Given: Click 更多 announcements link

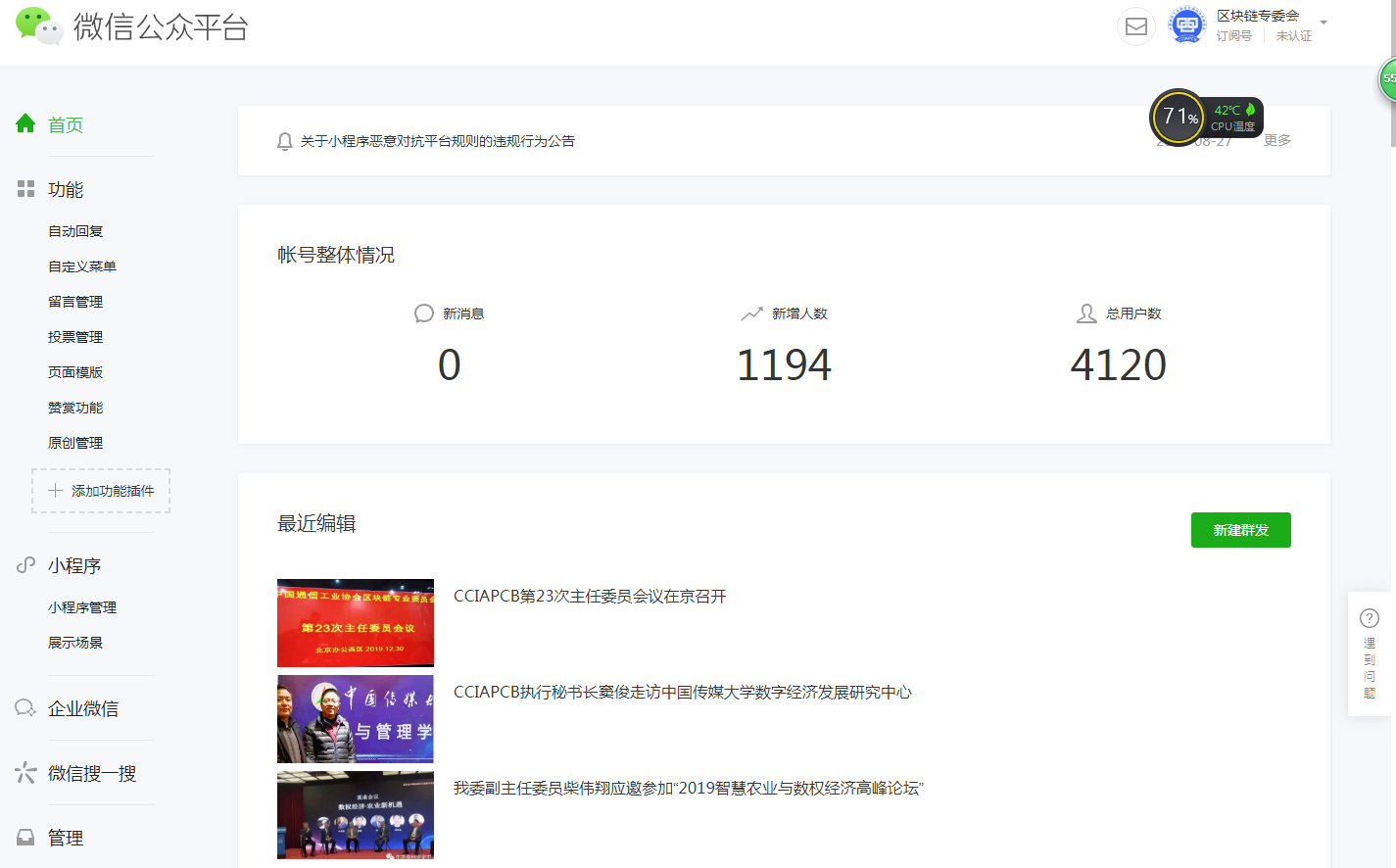Looking at the screenshot, I should coord(1277,140).
